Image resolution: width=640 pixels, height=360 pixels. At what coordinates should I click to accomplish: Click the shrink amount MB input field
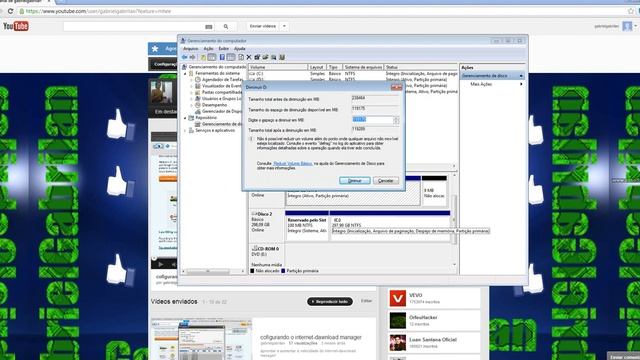pyautogui.click(x=372, y=120)
